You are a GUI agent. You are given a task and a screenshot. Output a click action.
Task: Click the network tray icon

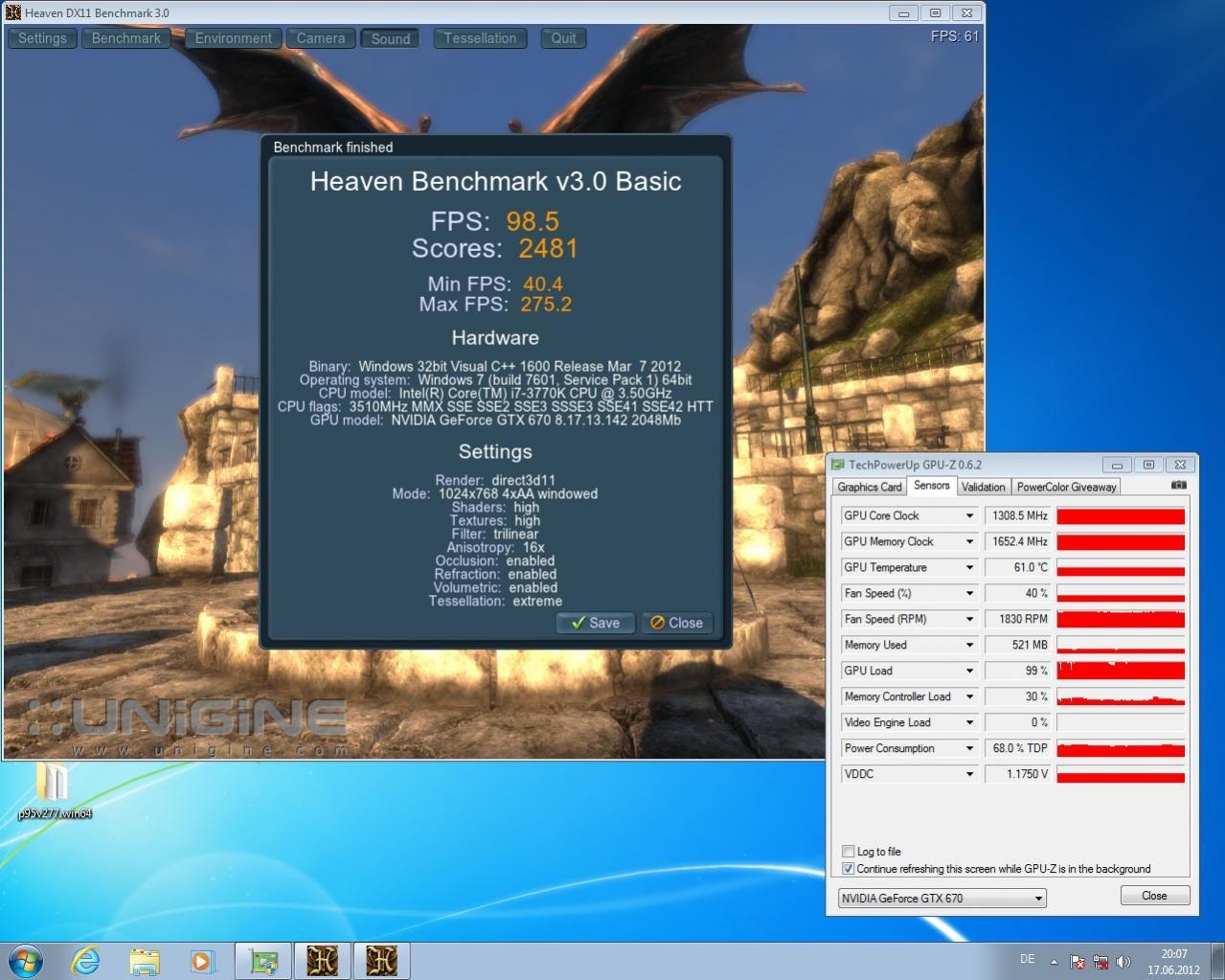coord(1100,962)
